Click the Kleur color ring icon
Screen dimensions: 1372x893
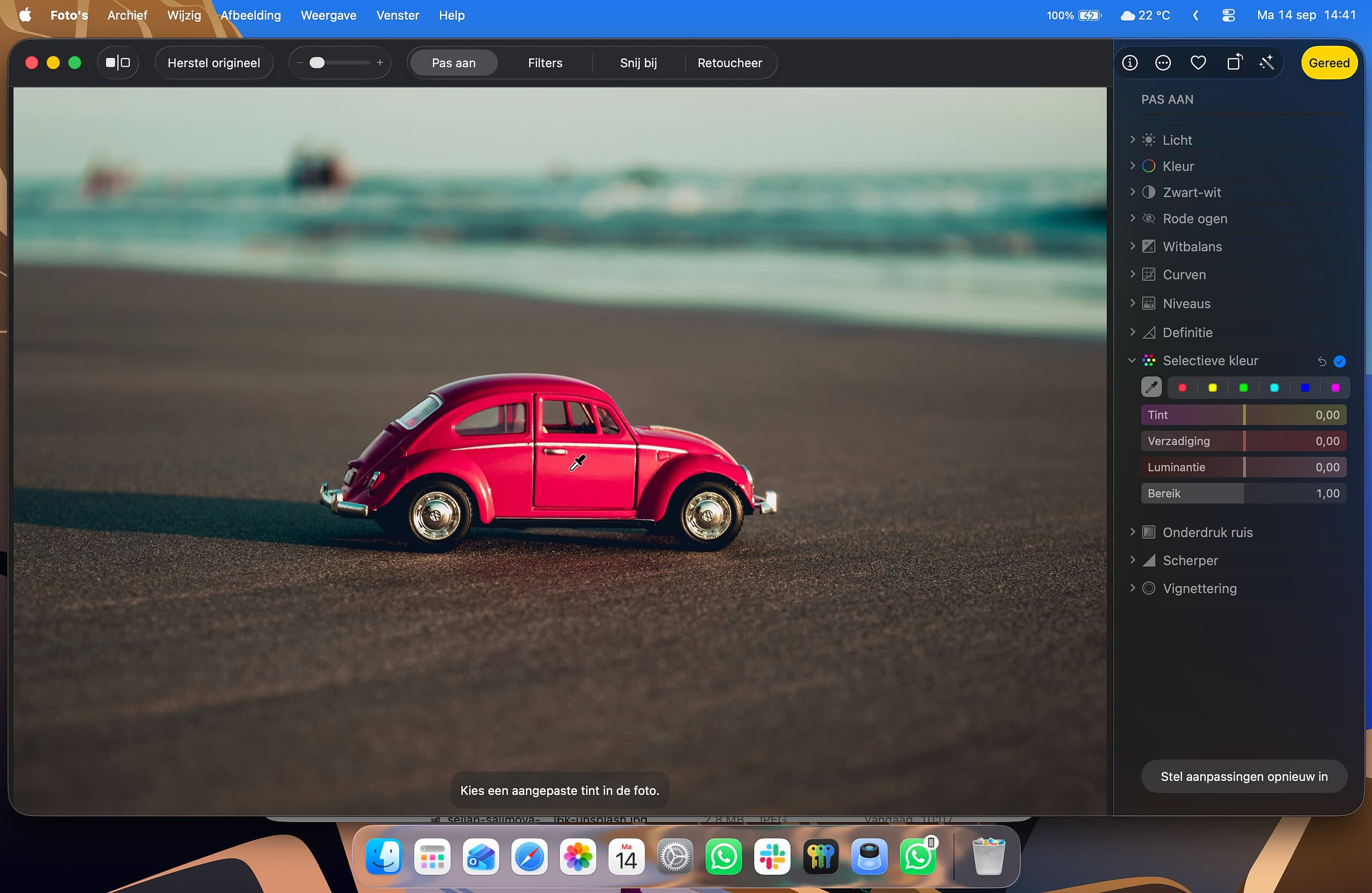(1149, 166)
